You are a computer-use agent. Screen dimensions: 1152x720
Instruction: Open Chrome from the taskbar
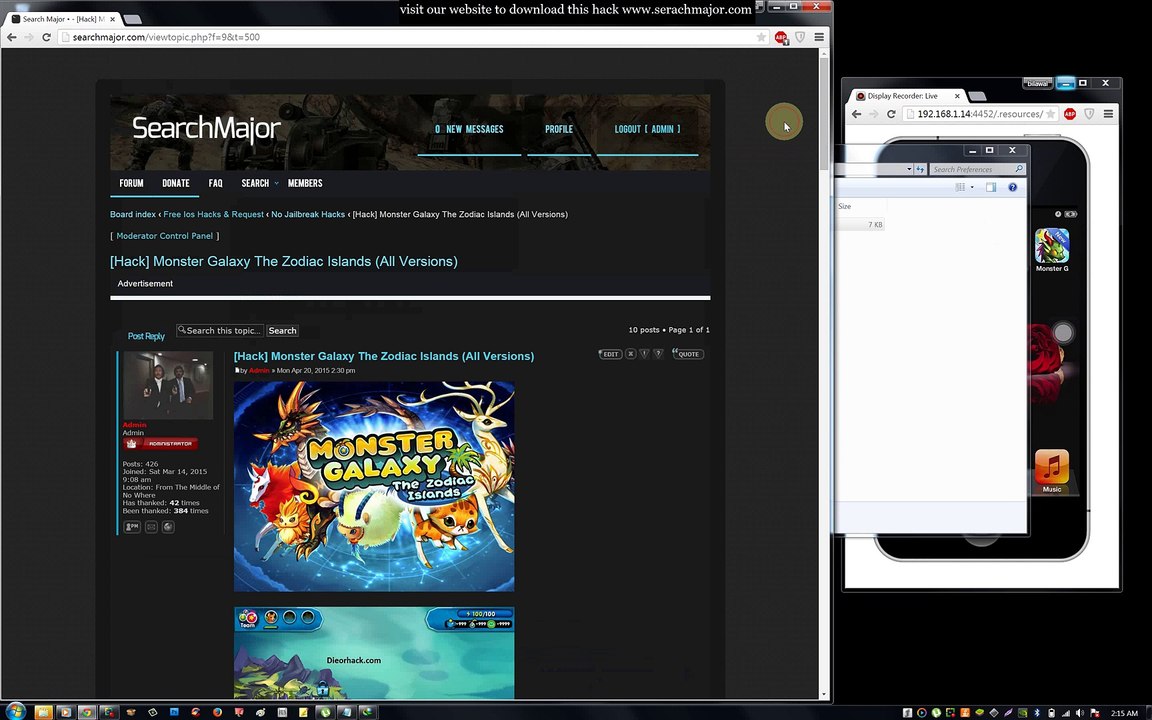(x=87, y=712)
